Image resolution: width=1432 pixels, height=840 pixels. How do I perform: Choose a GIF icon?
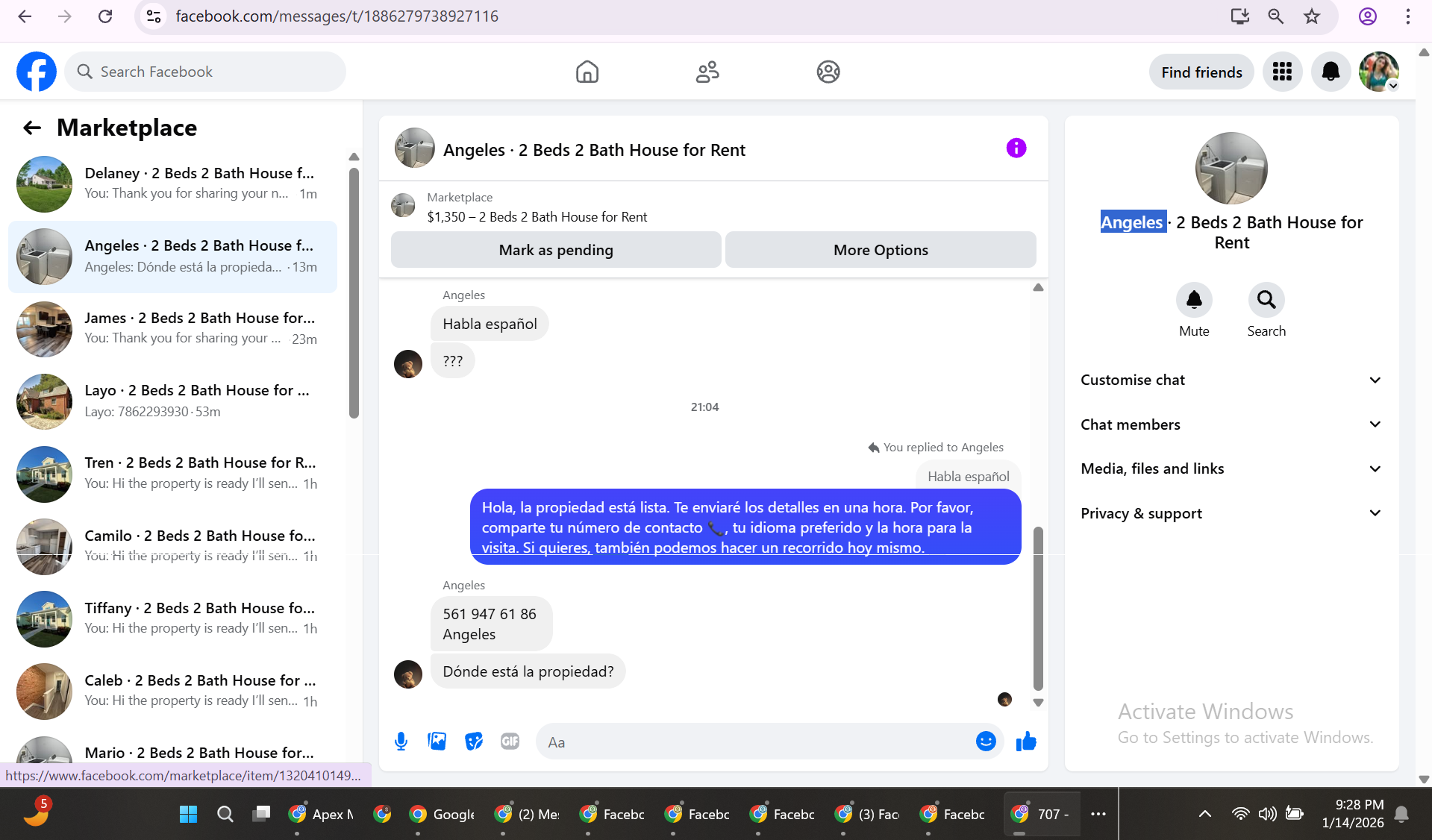click(510, 742)
